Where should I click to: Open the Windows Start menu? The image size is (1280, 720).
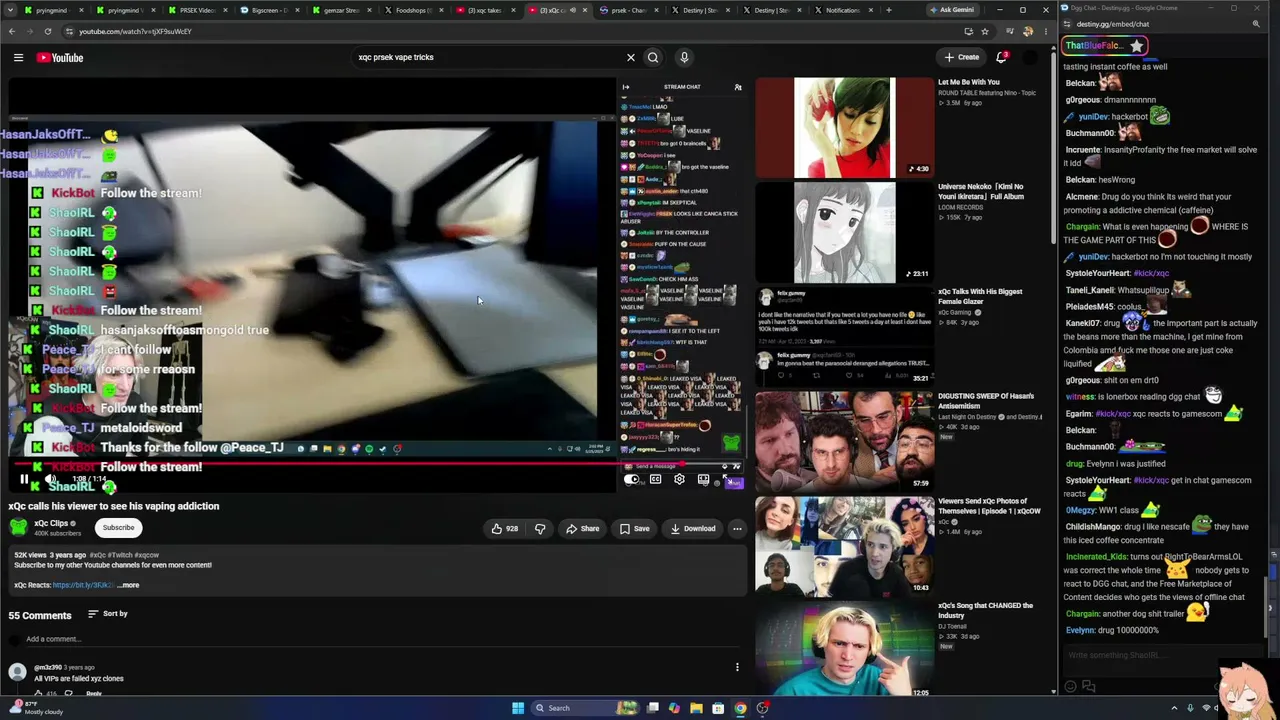[x=518, y=708]
